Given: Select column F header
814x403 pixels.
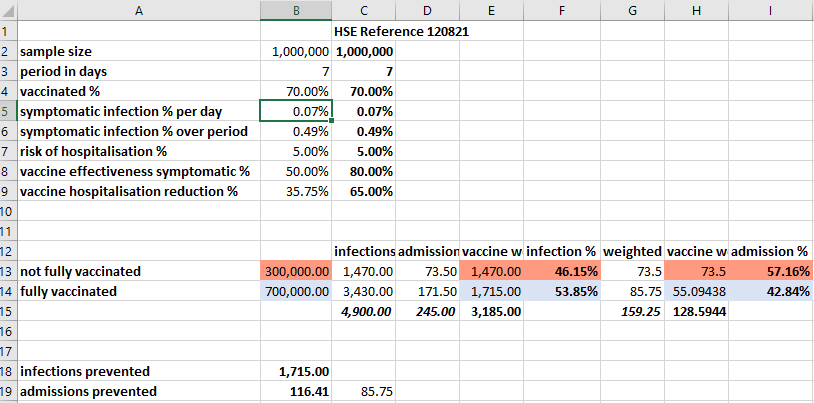Looking at the screenshot, I should point(562,10).
